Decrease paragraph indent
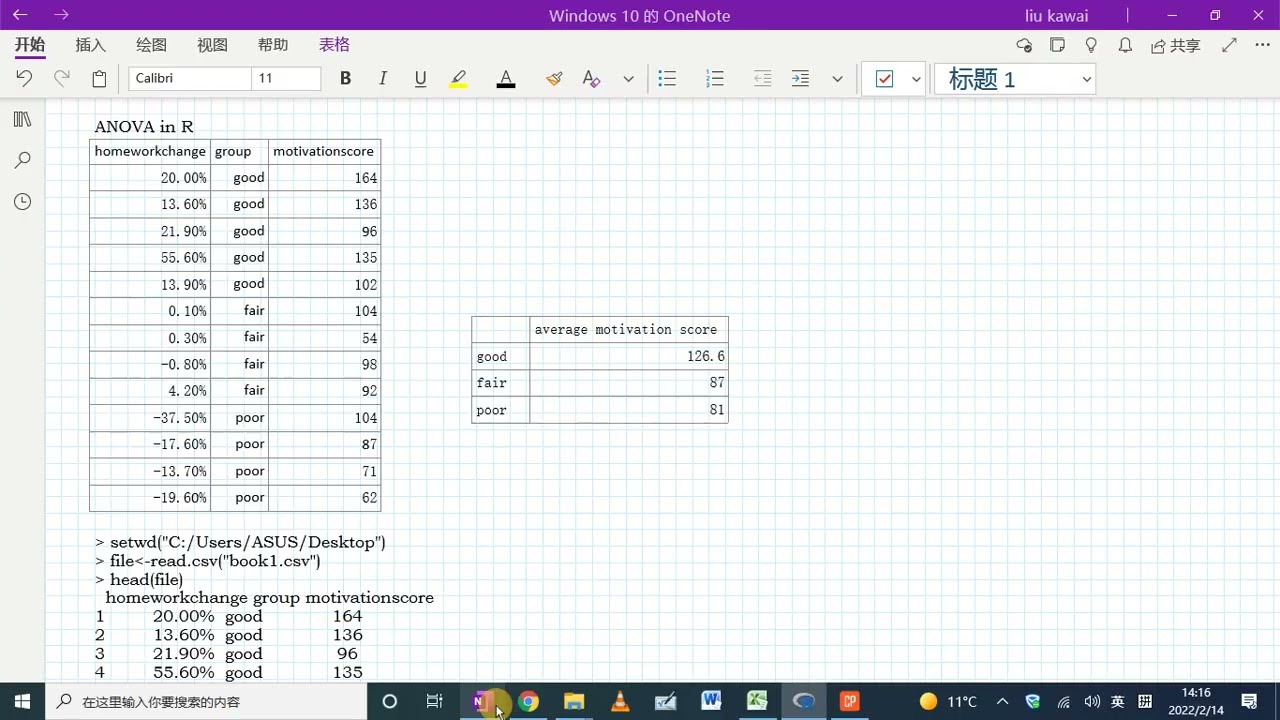This screenshot has width=1280, height=720. [x=762, y=78]
